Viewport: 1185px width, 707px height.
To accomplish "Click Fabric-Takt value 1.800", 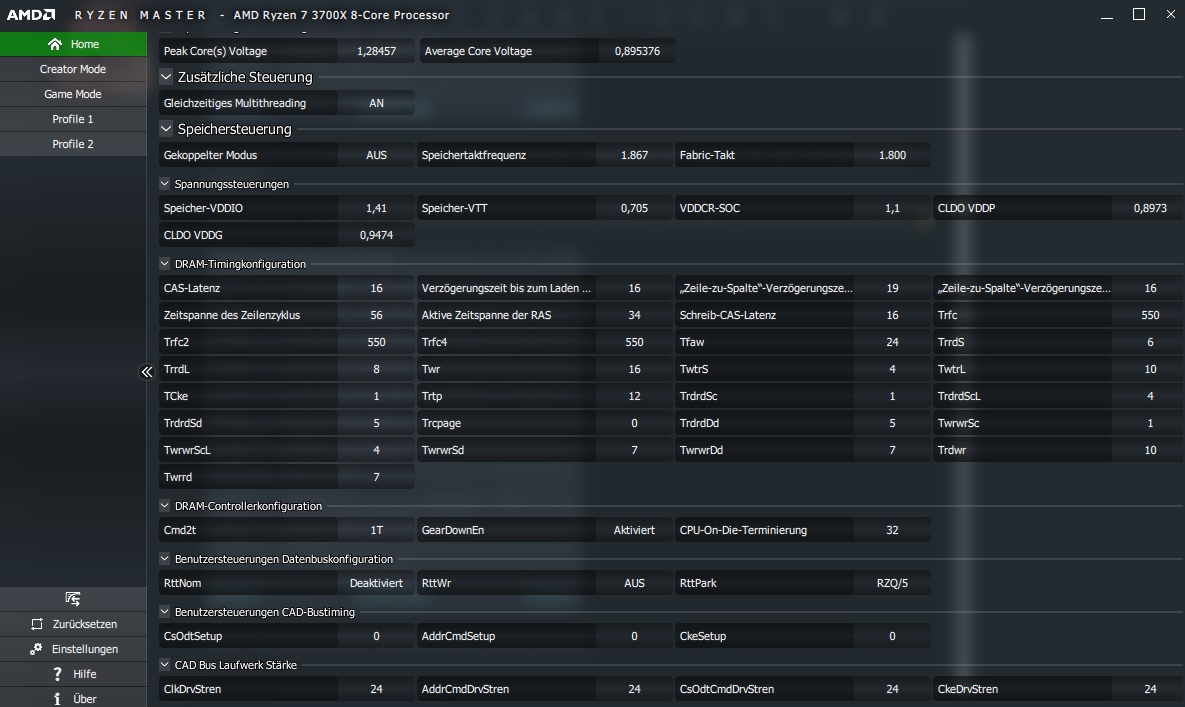I will click(x=893, y=155).
